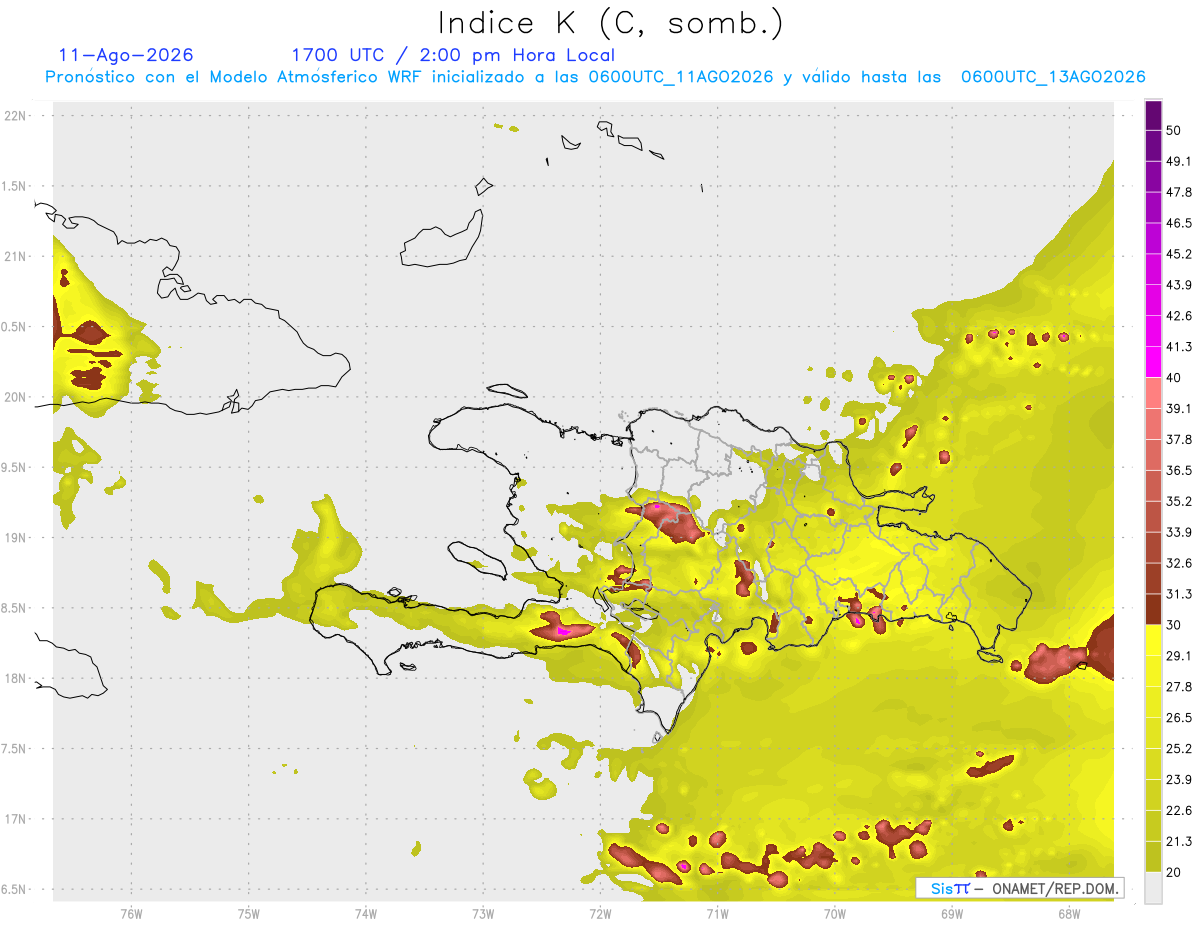Pick the light gray swatch below 20
1200x927 pixels.
pyautogui.click(x=1154, y=888)
